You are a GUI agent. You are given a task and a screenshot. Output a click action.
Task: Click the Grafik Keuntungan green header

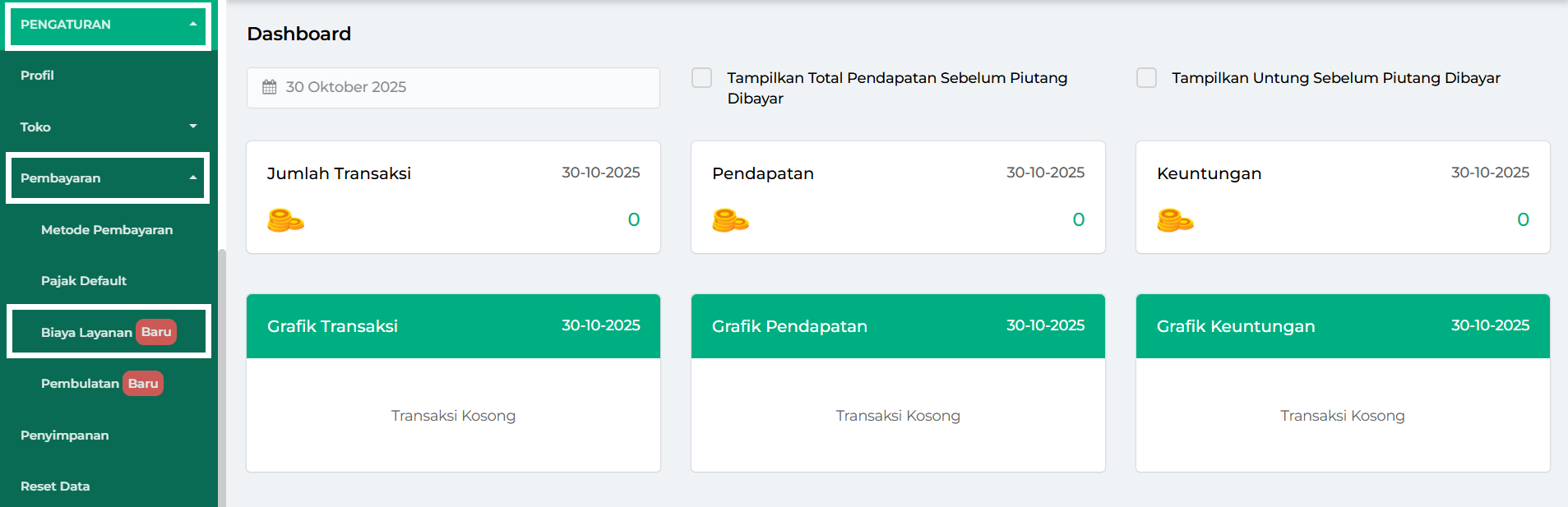tap(1342, 326)
